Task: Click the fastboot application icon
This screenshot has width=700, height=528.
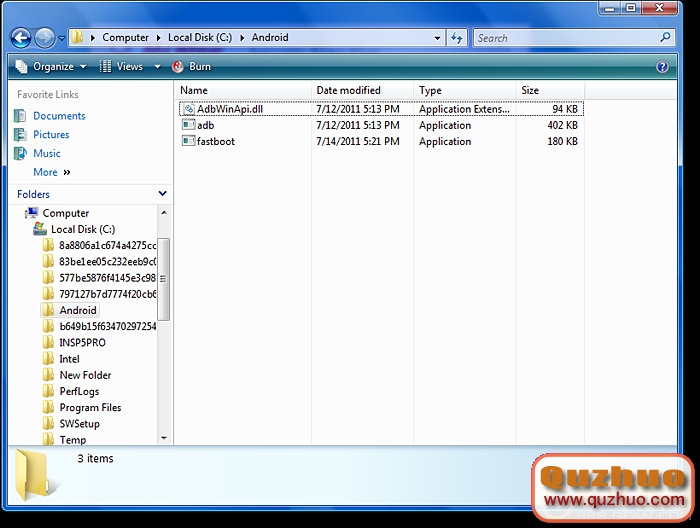Action: pyautogui.click(x=188, y=141)
